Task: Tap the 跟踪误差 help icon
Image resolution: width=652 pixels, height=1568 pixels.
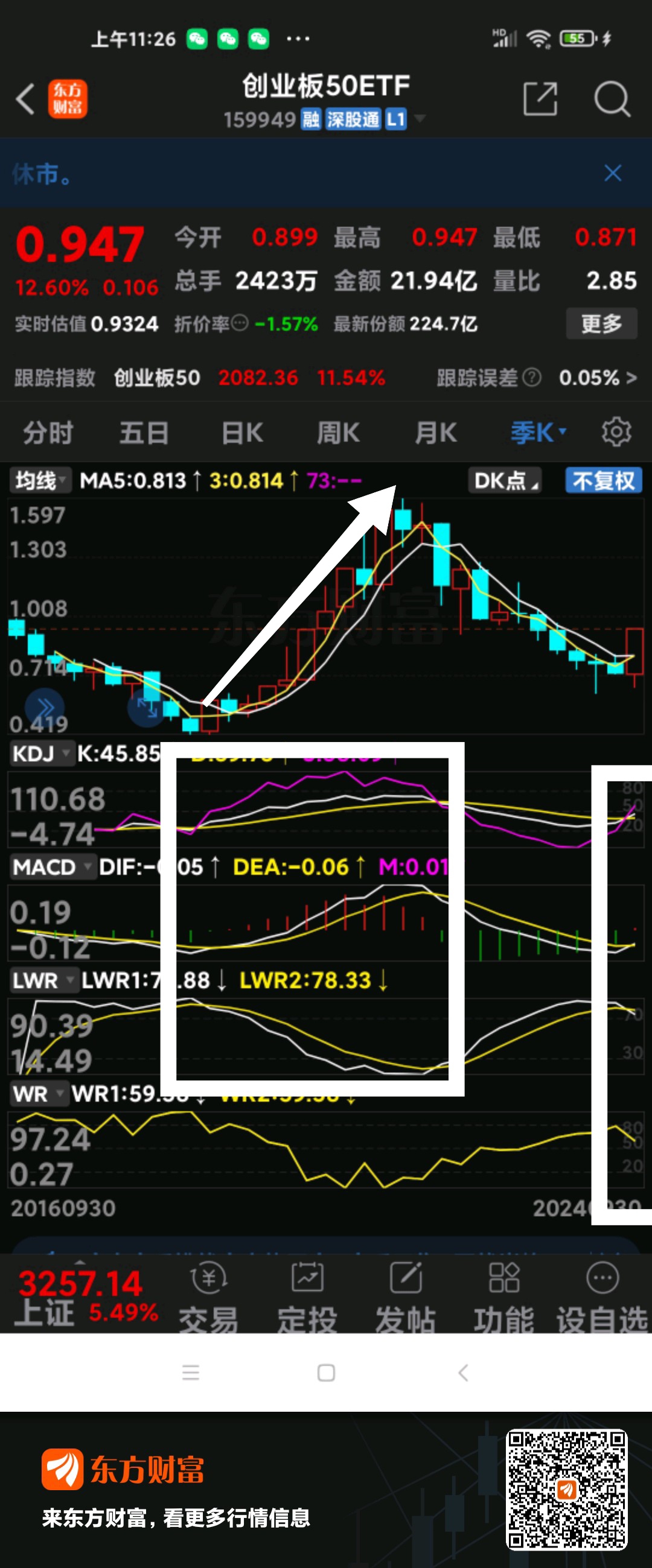Action: click(x=531, y=378)
